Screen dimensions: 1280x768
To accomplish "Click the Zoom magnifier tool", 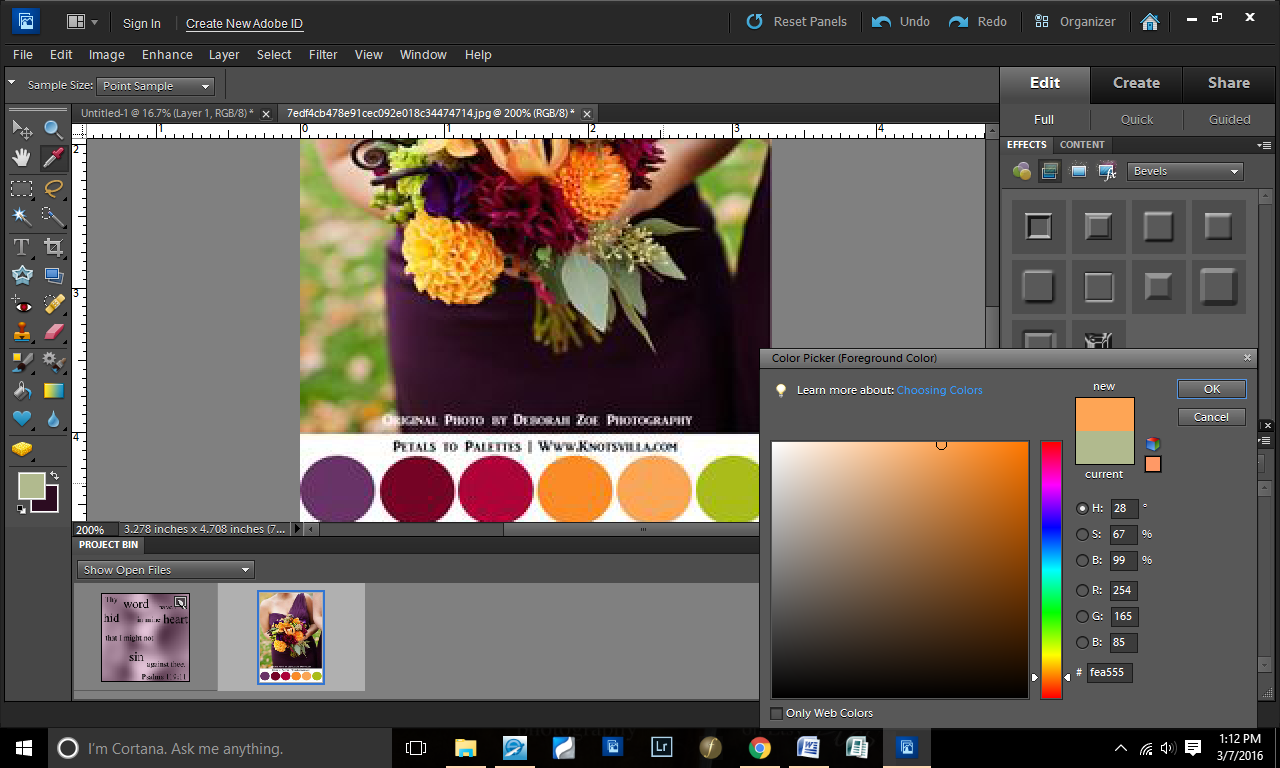I will point(54,128).
